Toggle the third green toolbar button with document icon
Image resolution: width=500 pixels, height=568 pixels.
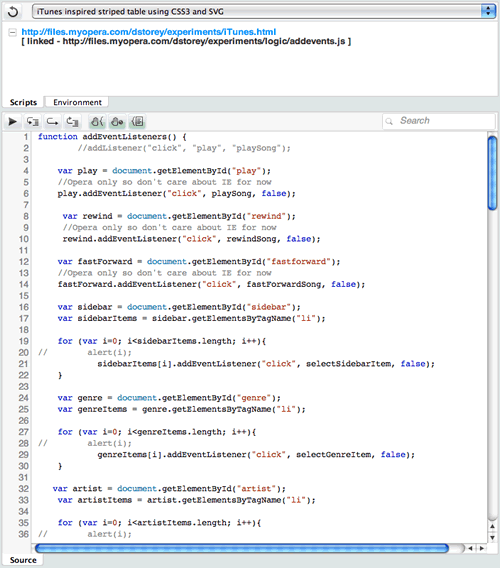[x=137, y=122]
